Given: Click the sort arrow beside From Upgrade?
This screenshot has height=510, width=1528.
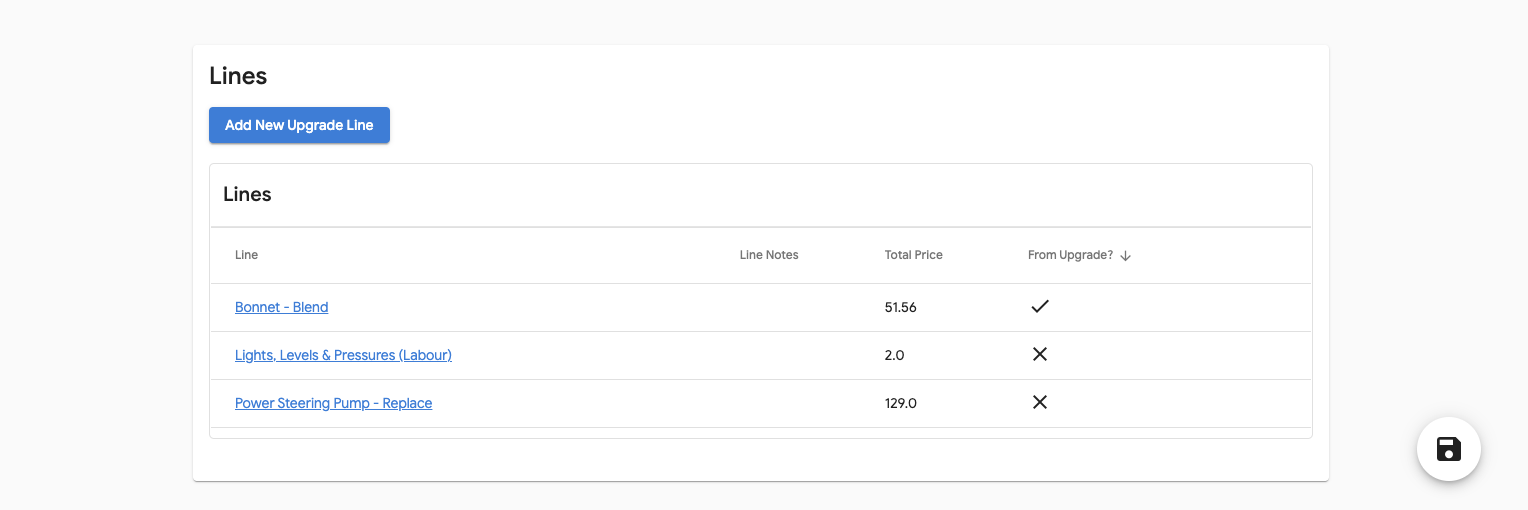Looking at the screenshot, I should point(1126,256).
